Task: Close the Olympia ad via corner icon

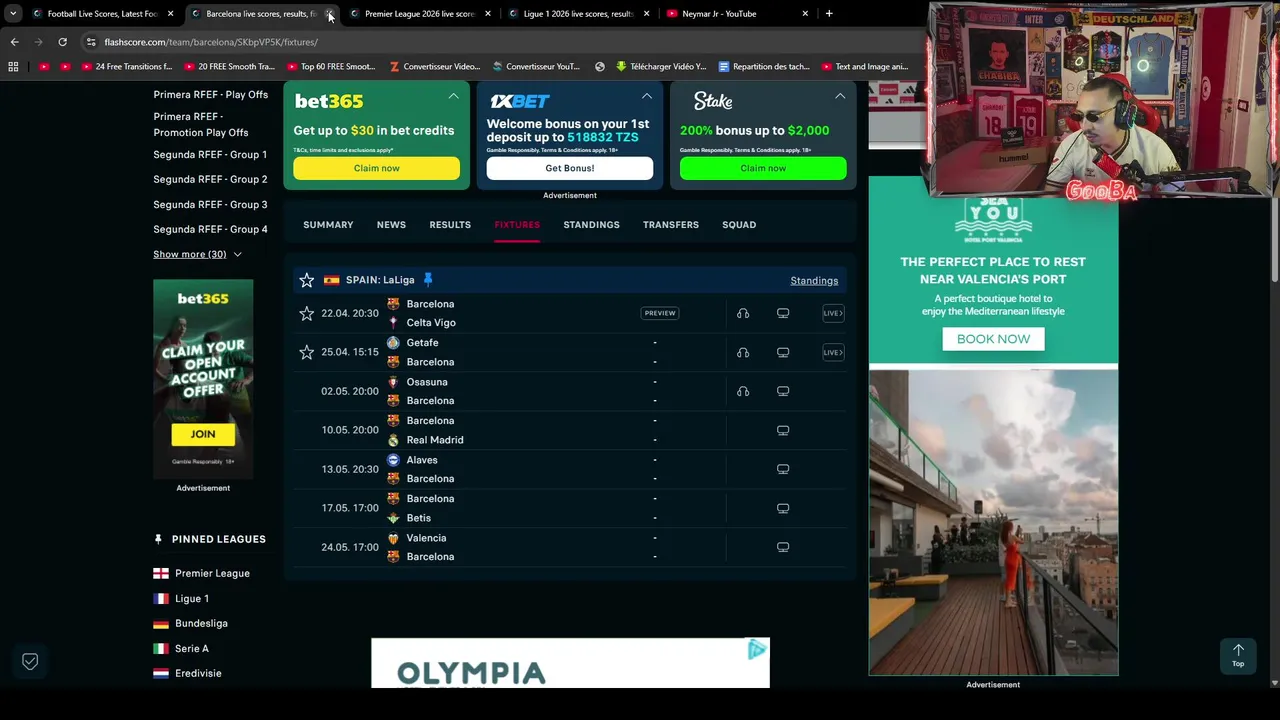Action: tap(757, 651)
